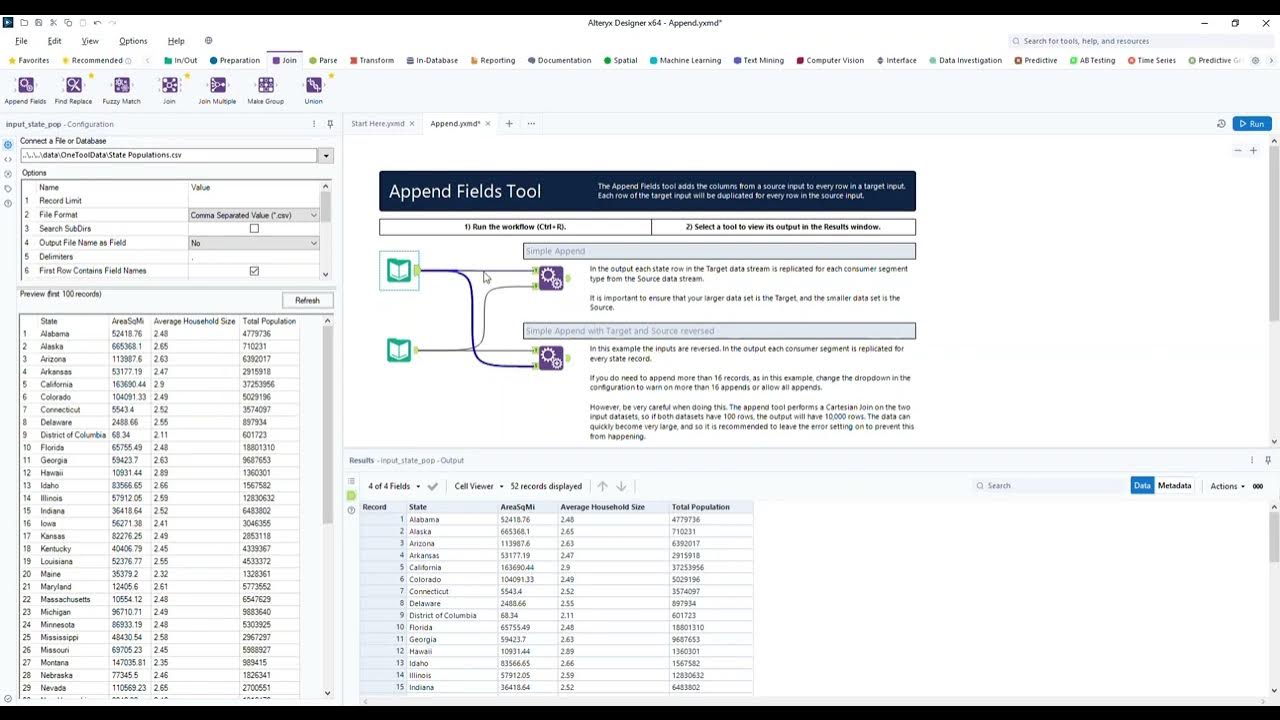Open Output File Name as Field dropdown
This screenshot has height=720, width=1280.
click(x=254, y=243)
